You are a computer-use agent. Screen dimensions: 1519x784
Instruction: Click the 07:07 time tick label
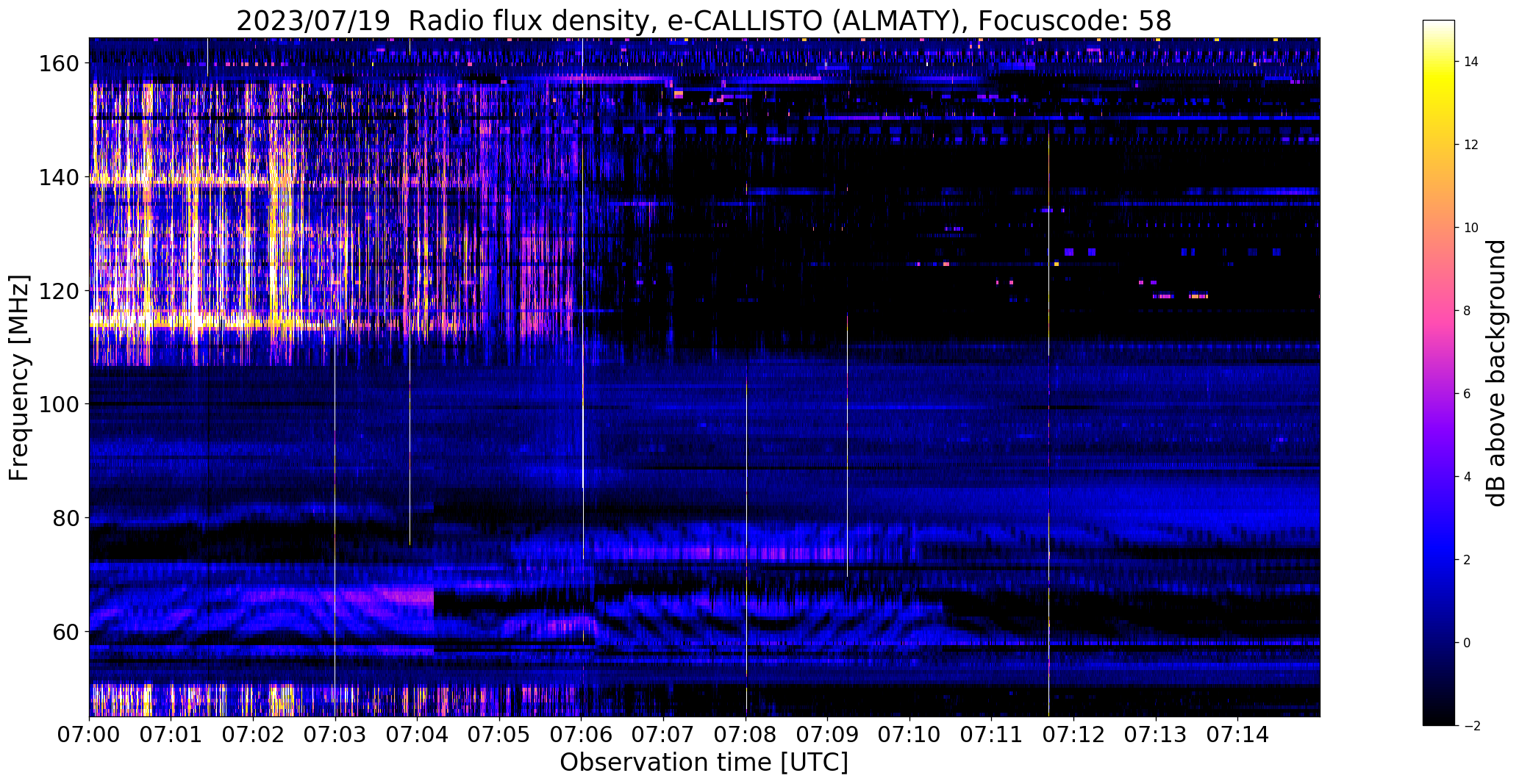point(664,733)
